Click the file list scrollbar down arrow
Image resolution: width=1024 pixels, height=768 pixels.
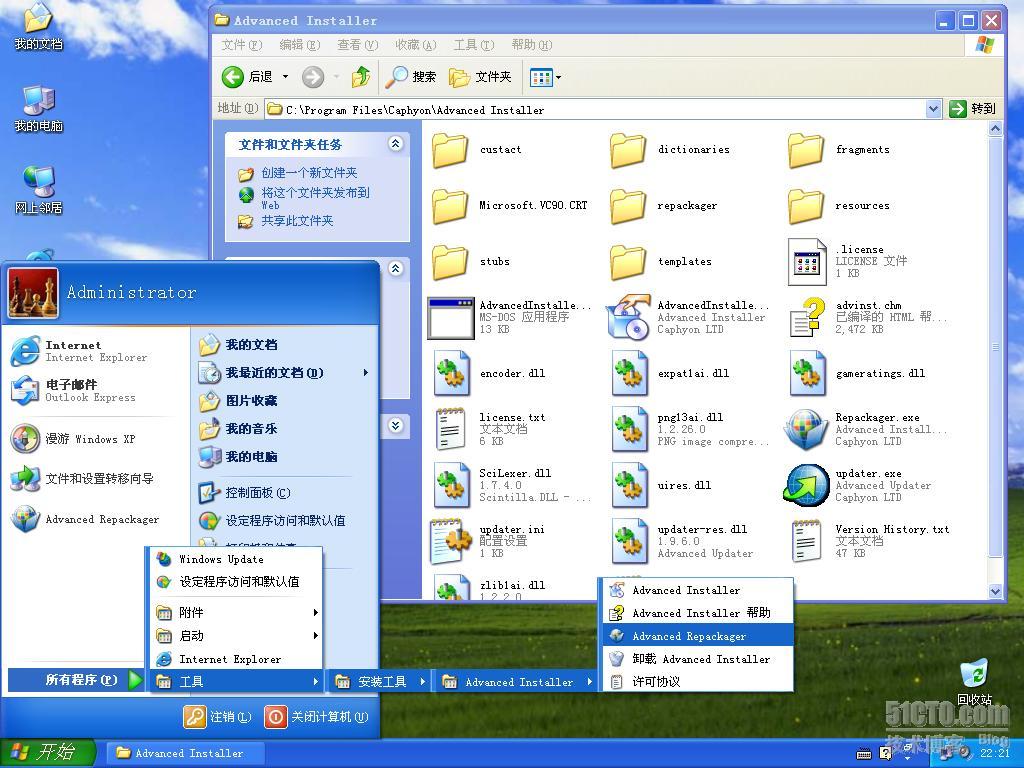(995, 590)
